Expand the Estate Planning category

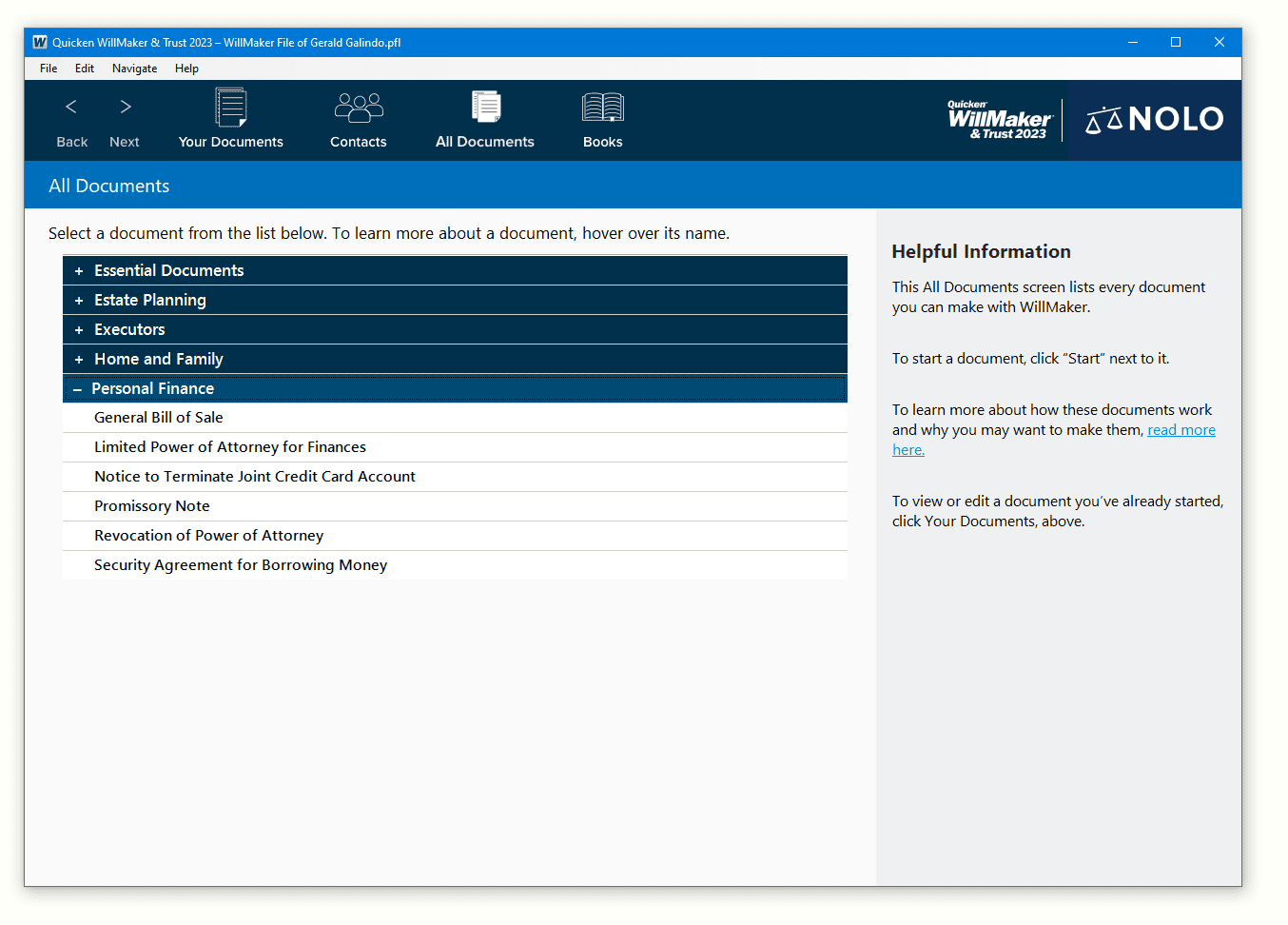149,300
